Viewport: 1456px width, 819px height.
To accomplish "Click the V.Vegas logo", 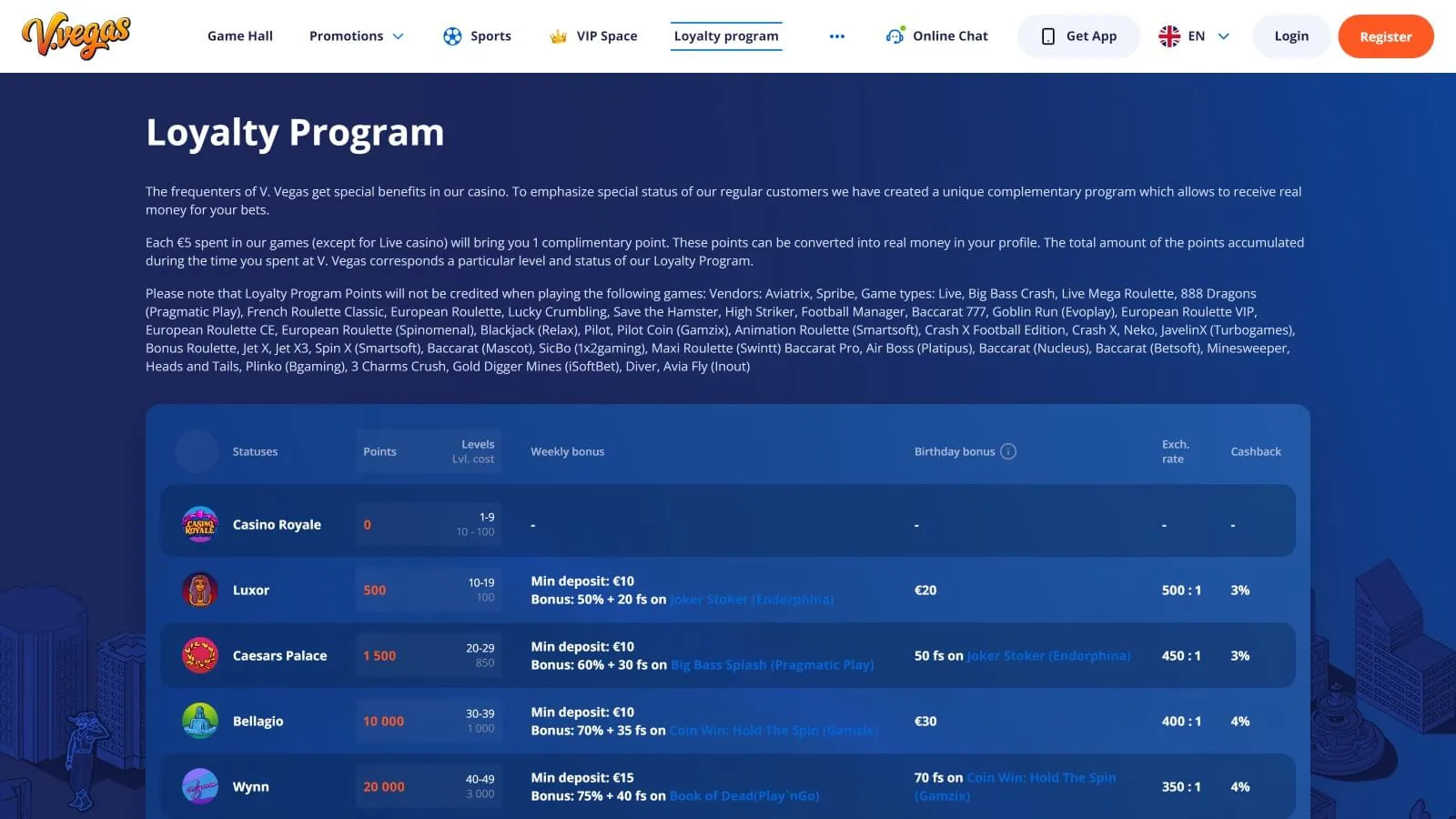I will tap(76, 36).
